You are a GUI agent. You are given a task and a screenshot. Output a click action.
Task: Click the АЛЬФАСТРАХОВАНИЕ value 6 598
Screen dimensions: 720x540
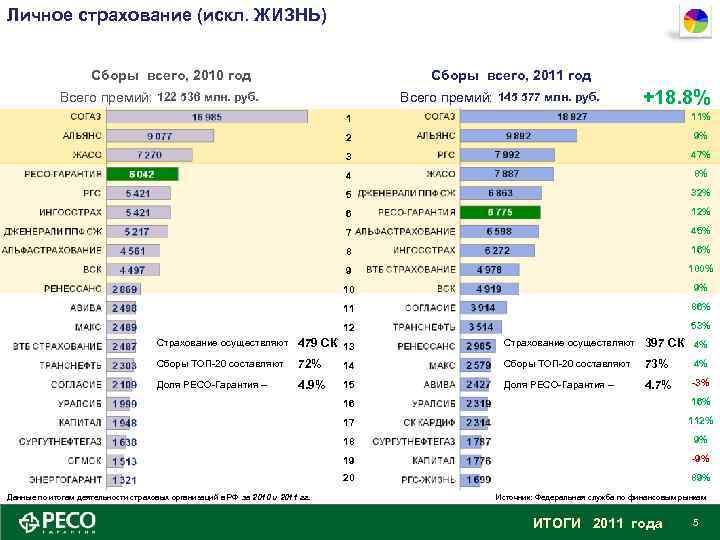pyautogui.click(x=499, y=231)
